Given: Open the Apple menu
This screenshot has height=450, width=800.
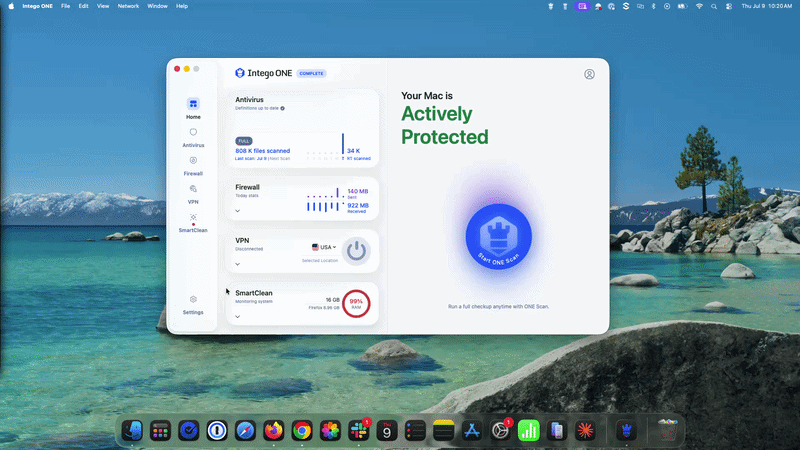Looking at the screenshot, I should 11,6.
